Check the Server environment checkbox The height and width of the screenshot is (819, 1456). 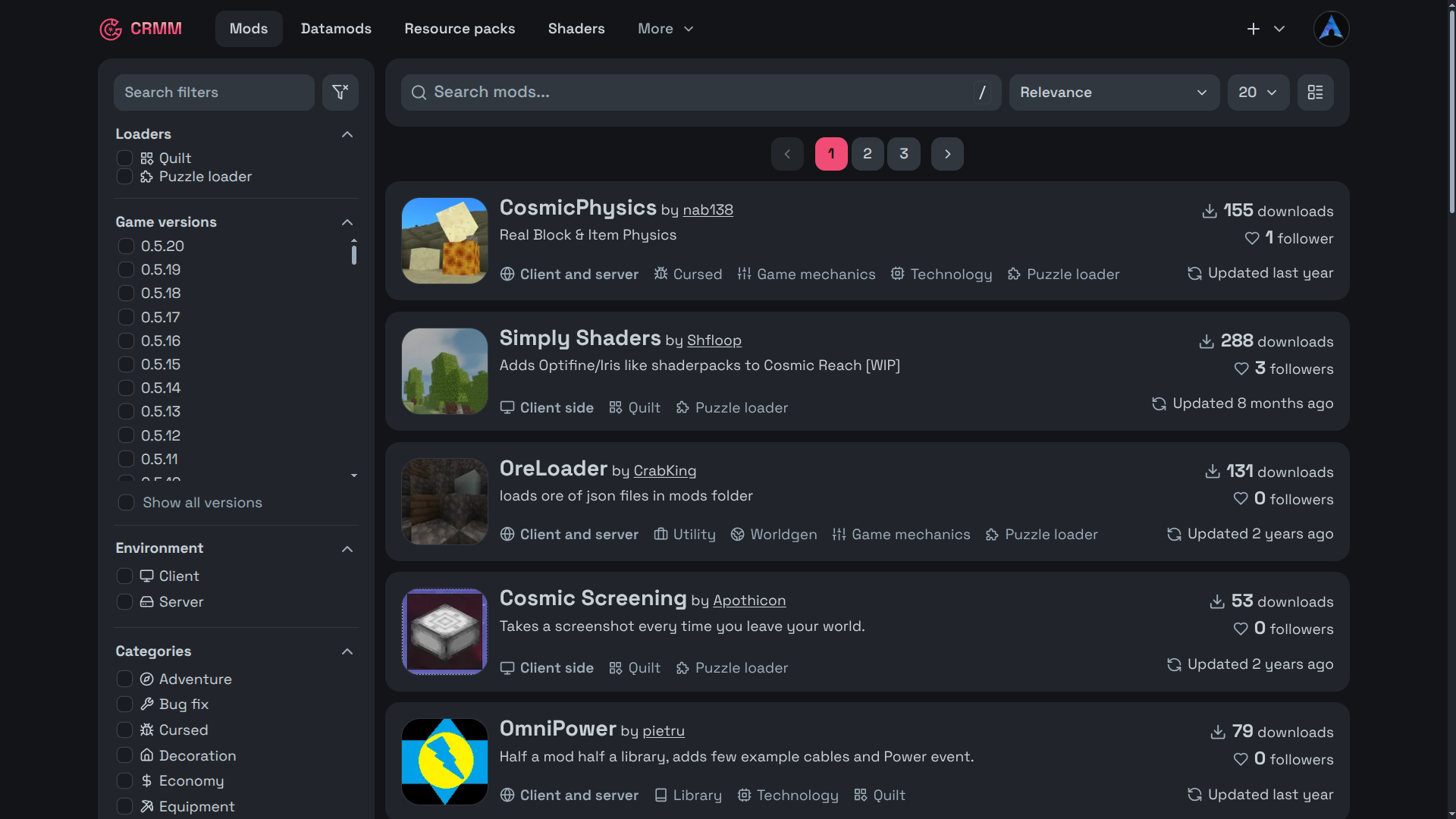pos(125,602)
